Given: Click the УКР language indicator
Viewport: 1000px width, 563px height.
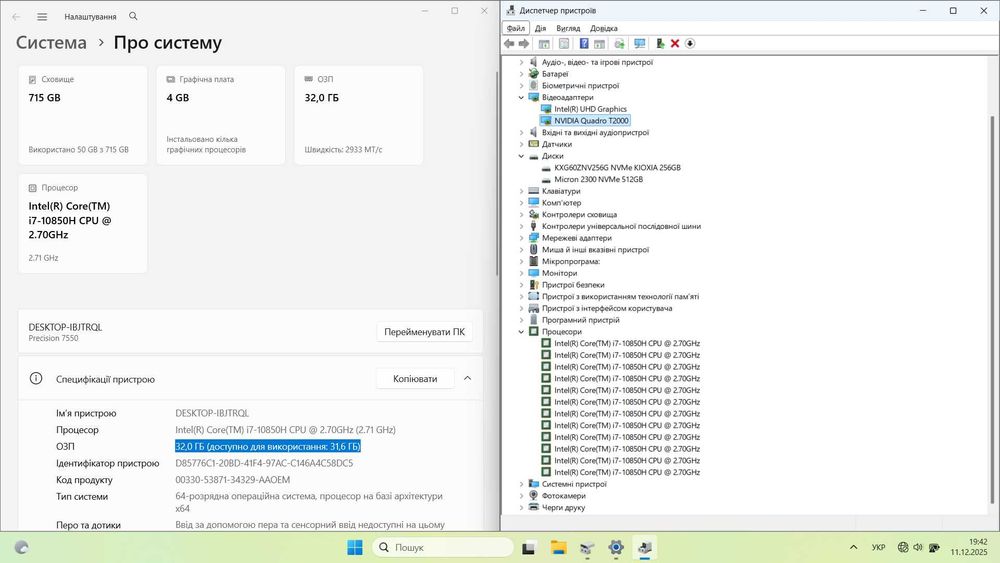Looking at the screenshot, I should point(878,547).
